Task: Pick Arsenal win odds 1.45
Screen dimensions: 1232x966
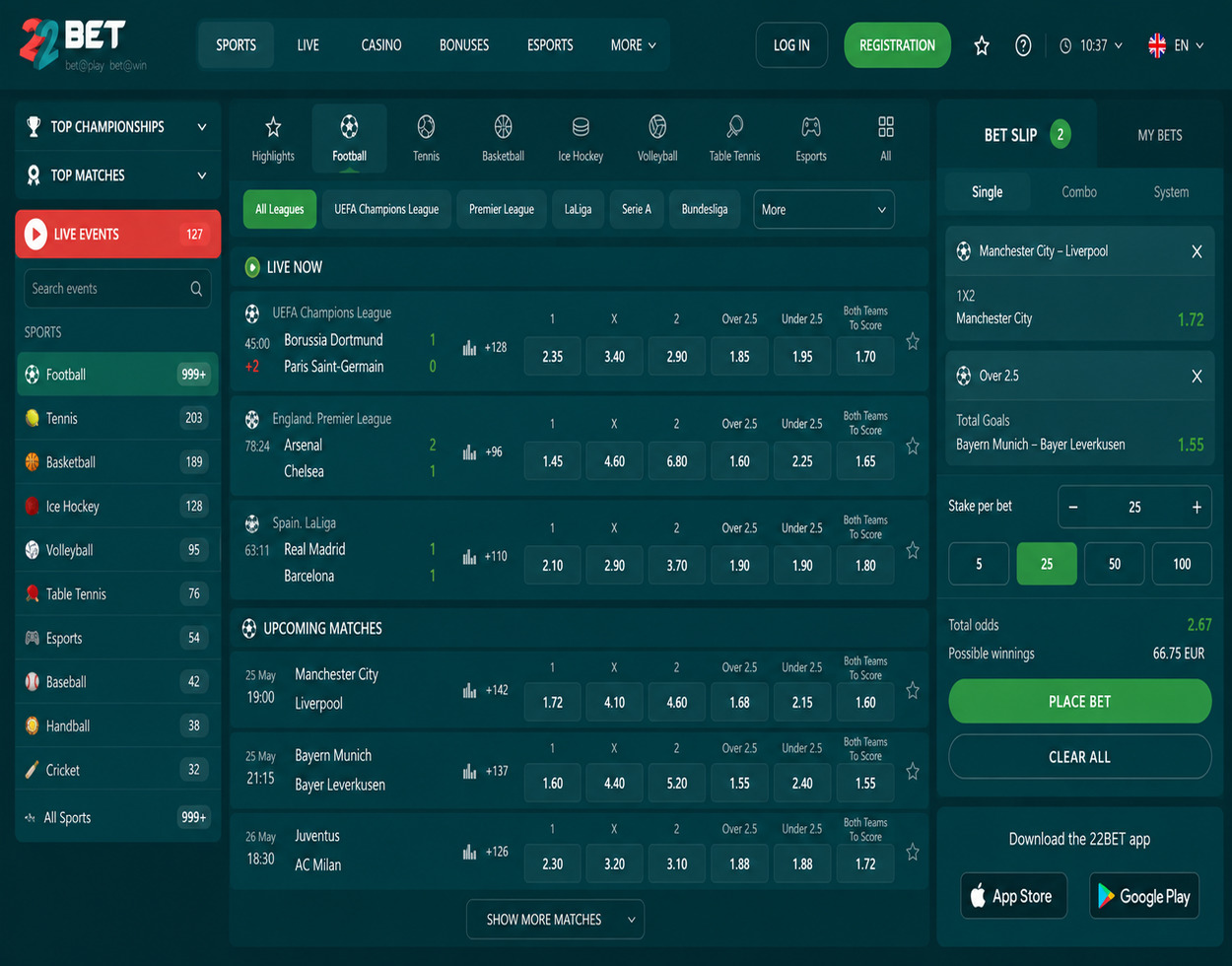Action: (552, 461)
